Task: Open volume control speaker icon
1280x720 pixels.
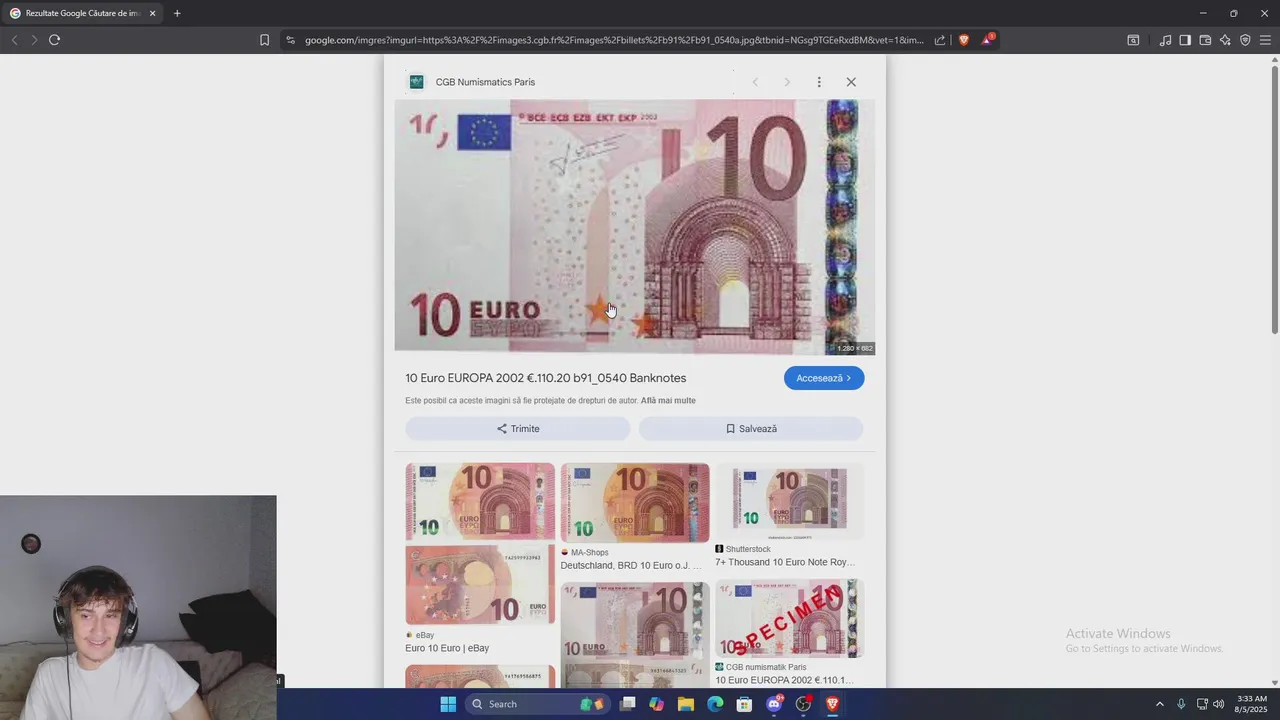Action: click(1218, 704)
